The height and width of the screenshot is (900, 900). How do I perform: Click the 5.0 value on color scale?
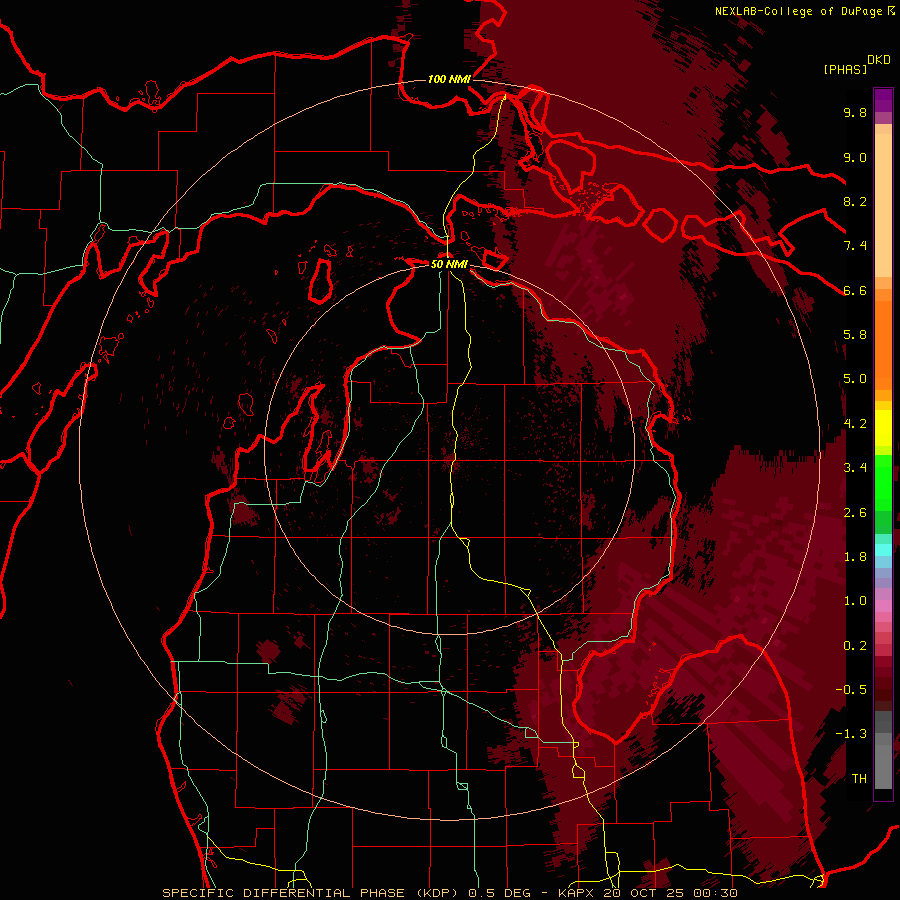point(855,379)
